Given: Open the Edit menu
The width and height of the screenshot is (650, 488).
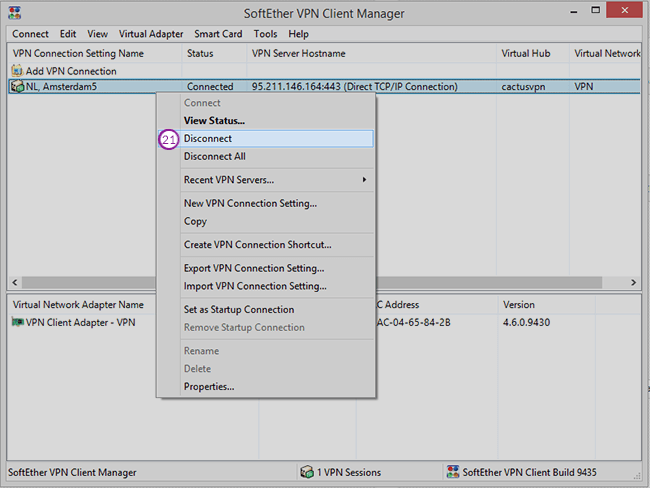Looking at the screenshot, I should pos(68,34).
